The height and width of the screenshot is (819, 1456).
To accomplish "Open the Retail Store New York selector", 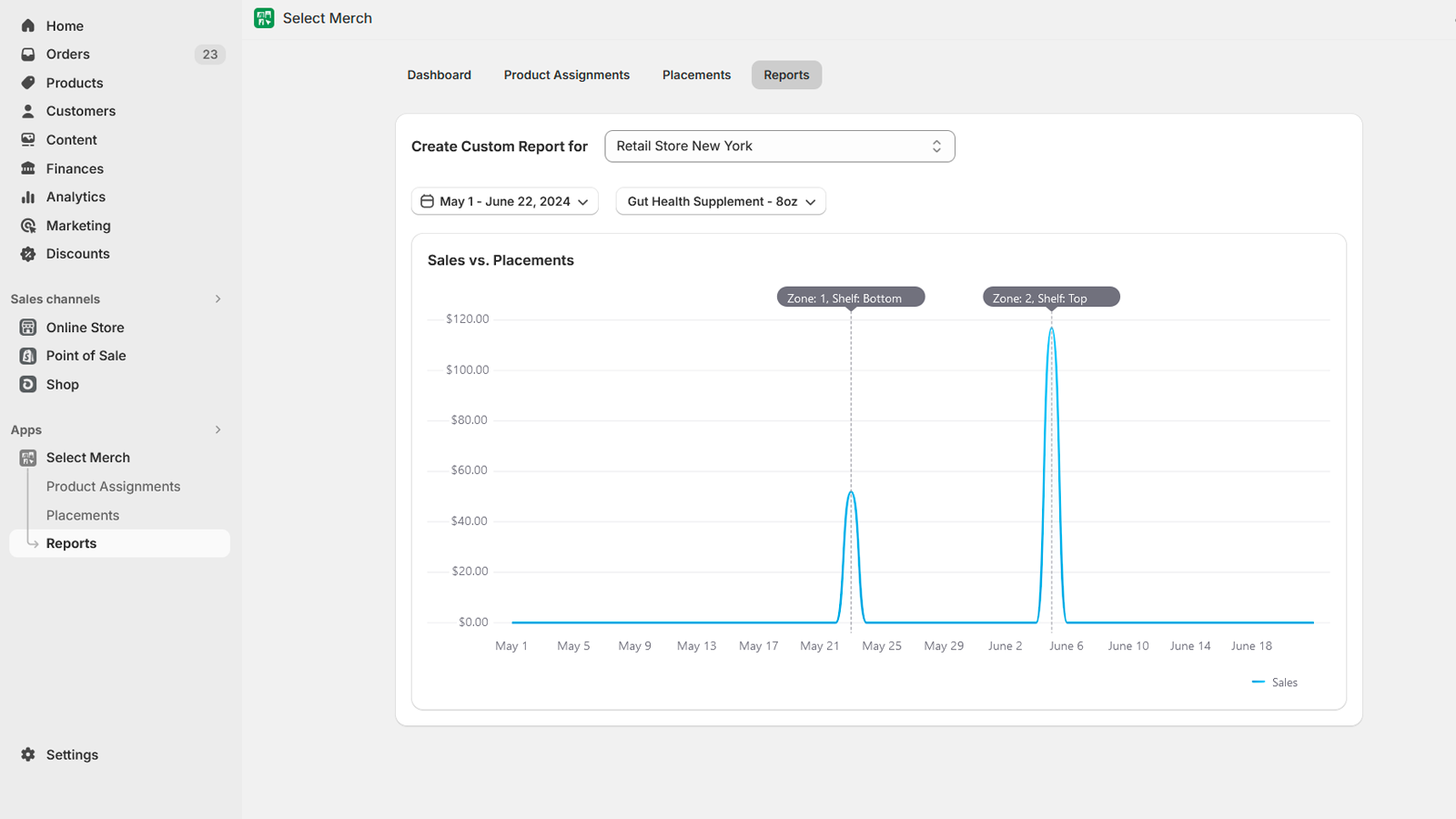I will coord(779,147).
